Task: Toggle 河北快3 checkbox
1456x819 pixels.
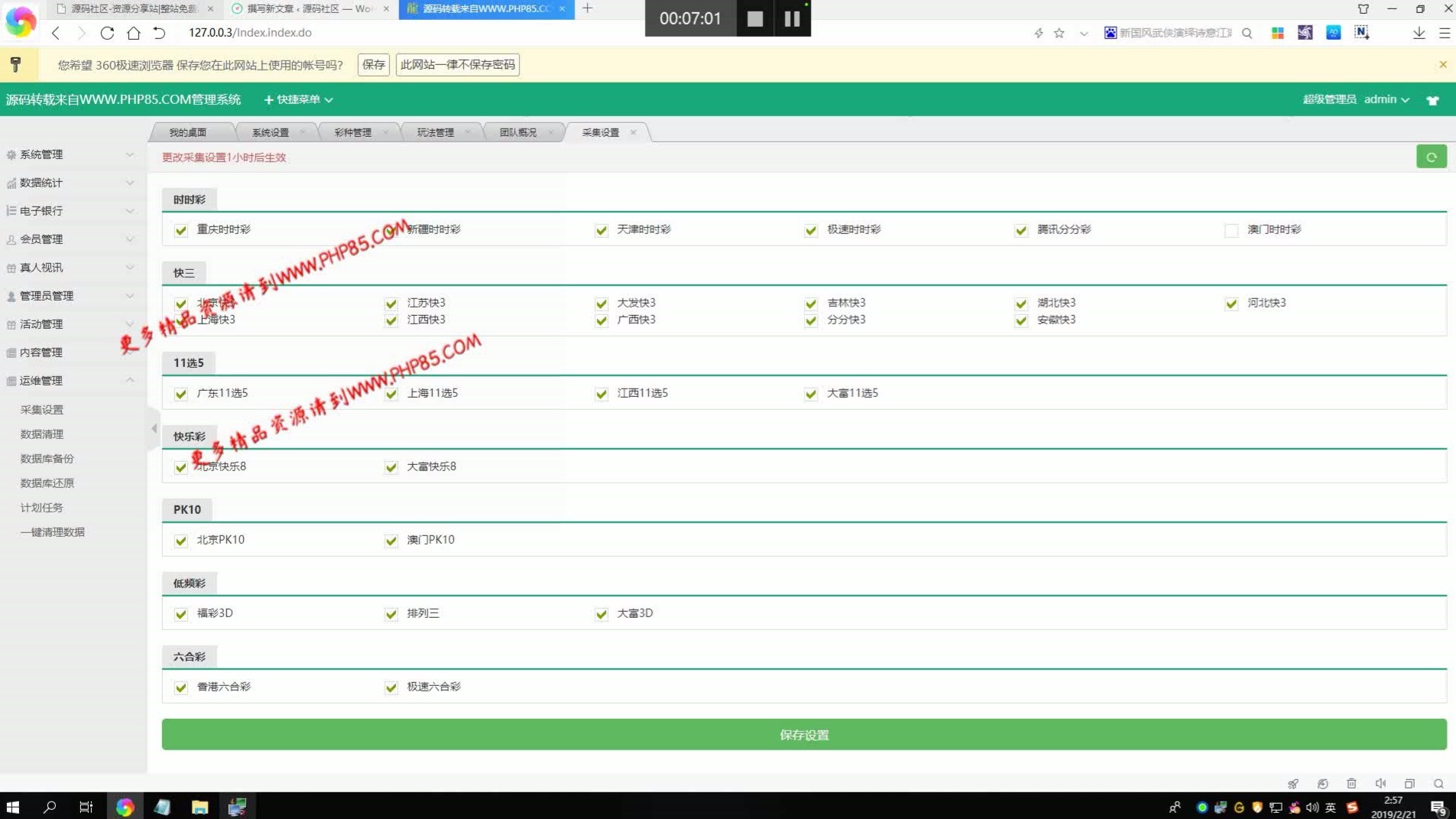Action: tap(1231, 304)
